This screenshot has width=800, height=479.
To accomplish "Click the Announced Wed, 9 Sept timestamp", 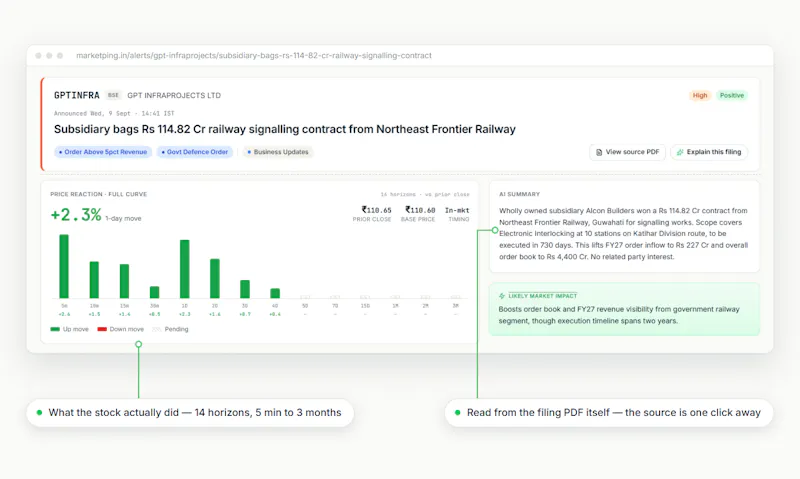I will pyautogui.click(x=114, y=113).
